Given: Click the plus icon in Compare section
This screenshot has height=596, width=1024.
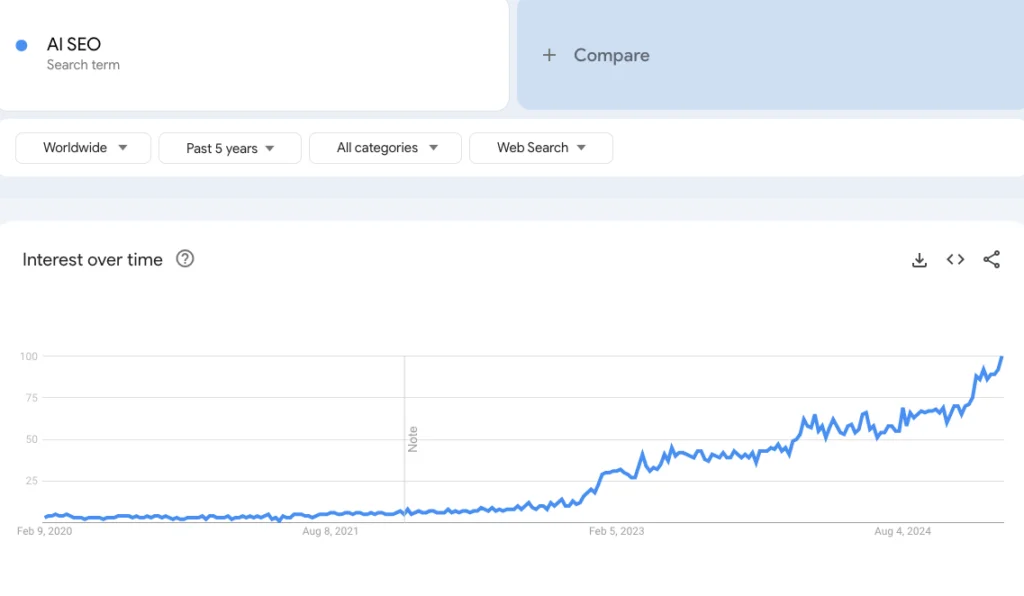Looking at the screenshot, I should (x=549, y=56).
